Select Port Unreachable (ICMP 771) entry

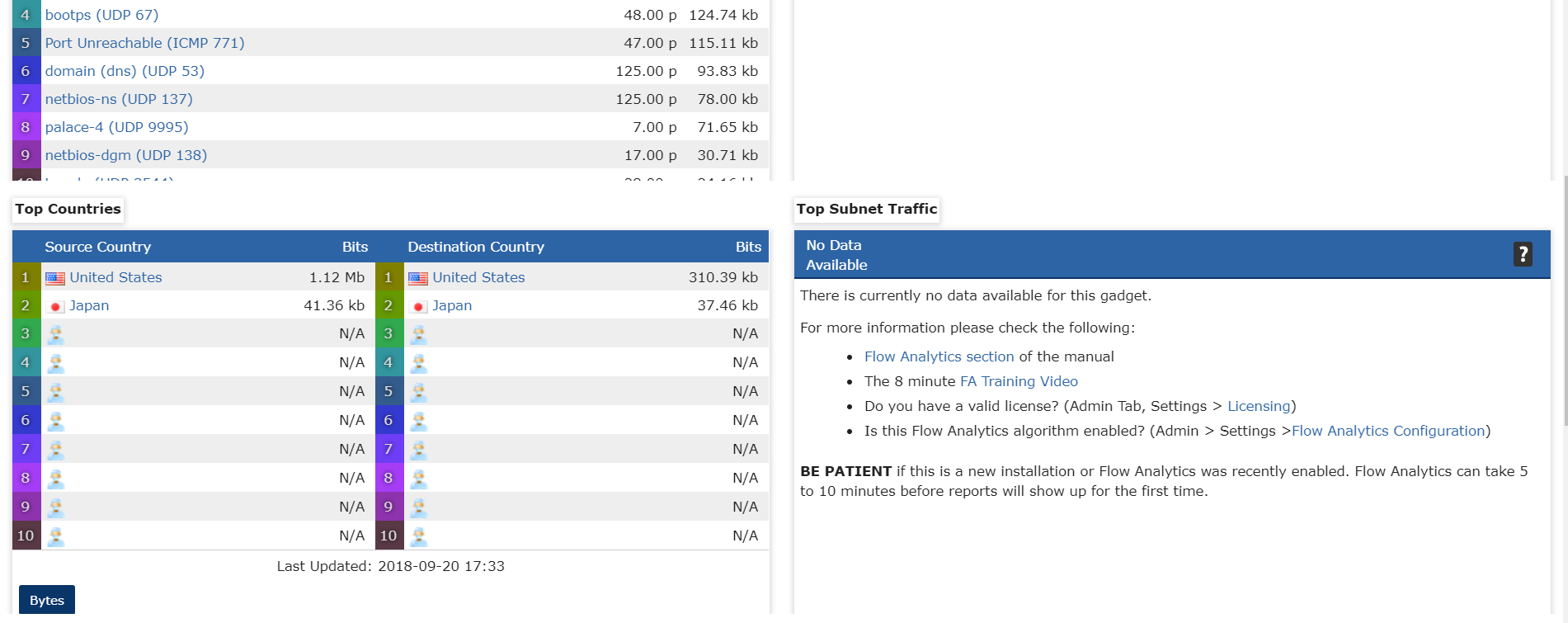pyautogui.click(x=144, y=43)
